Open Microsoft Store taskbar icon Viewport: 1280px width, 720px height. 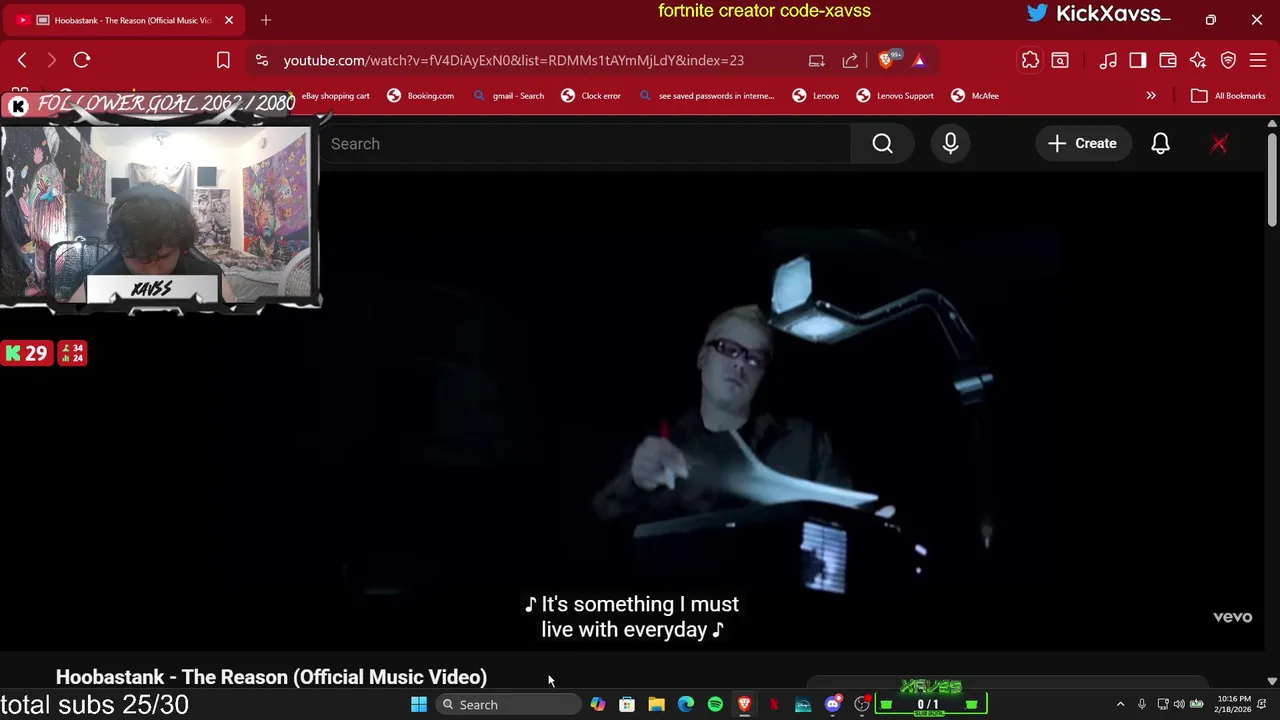[627, 705]
